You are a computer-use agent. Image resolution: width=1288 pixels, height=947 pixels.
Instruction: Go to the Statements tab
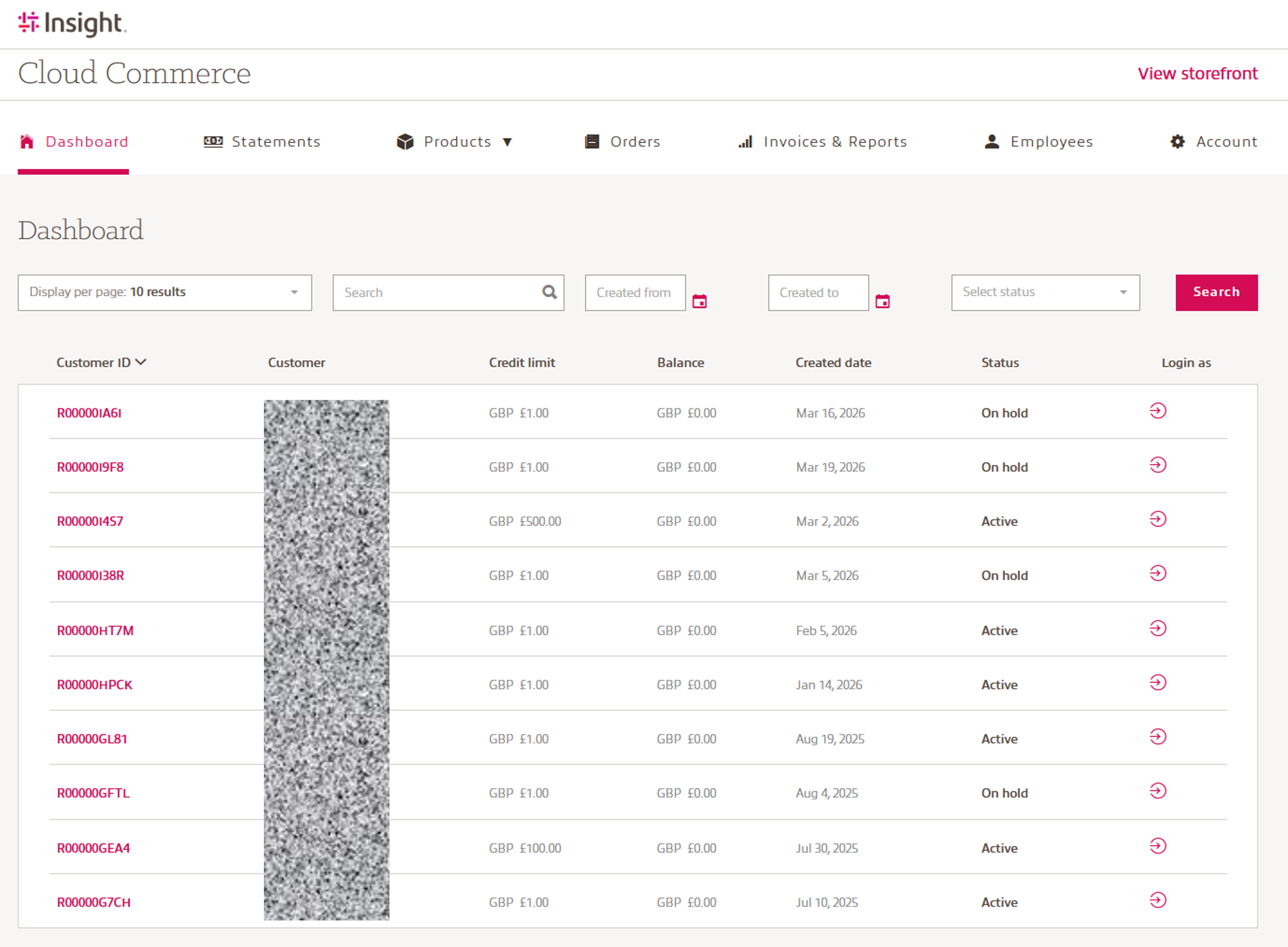click(262, 141)
